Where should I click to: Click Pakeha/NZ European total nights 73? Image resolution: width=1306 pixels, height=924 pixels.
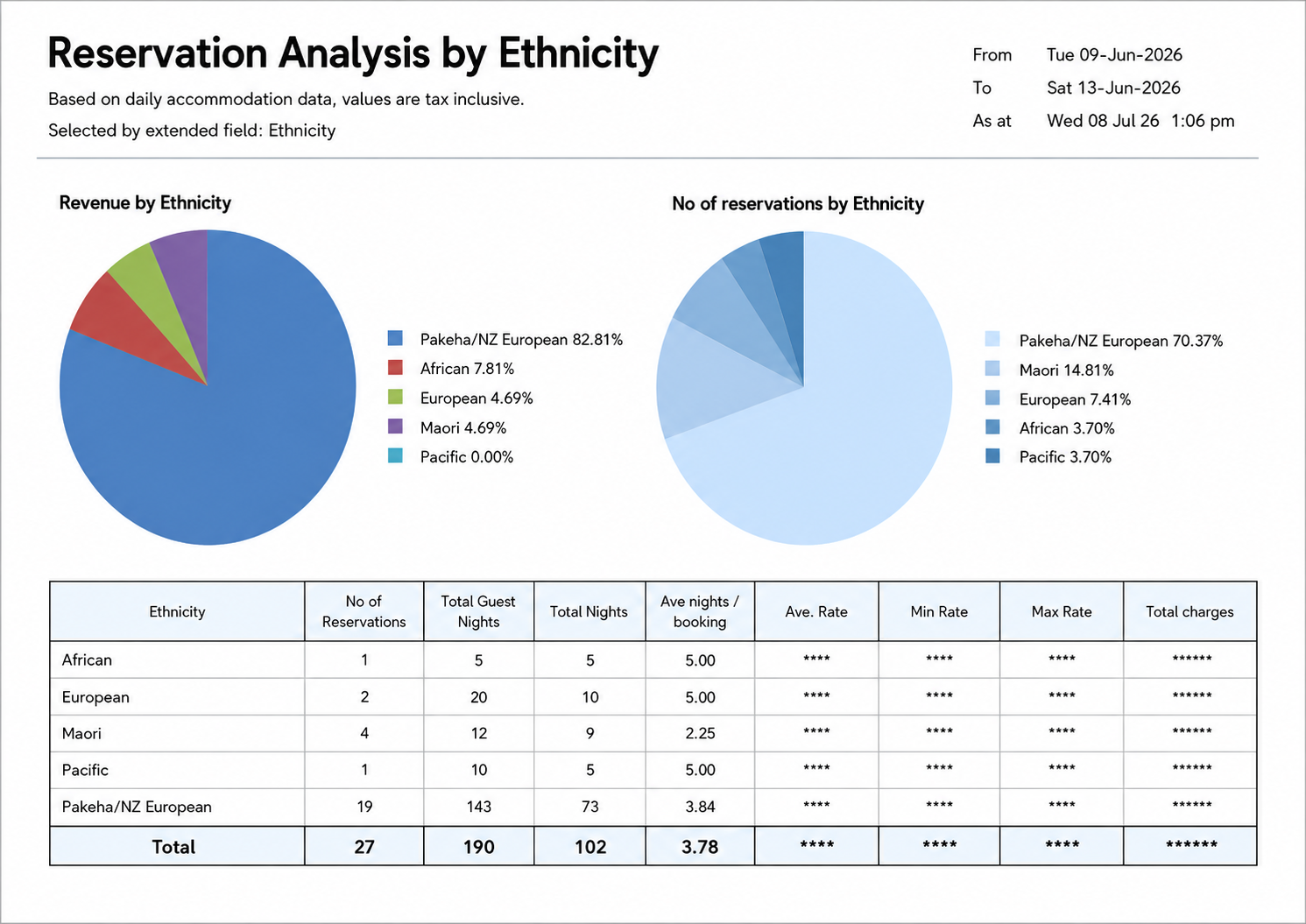589,807
